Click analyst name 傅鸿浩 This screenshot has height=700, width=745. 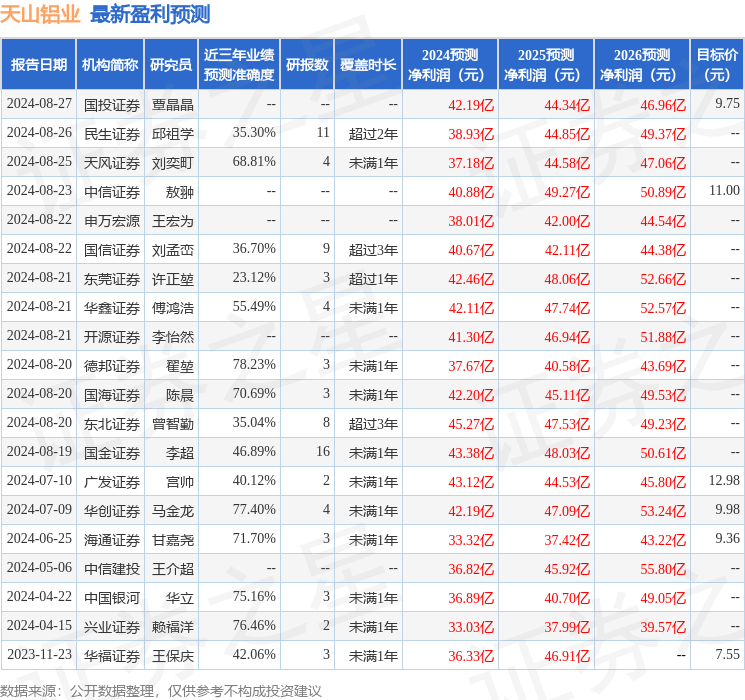172,308
